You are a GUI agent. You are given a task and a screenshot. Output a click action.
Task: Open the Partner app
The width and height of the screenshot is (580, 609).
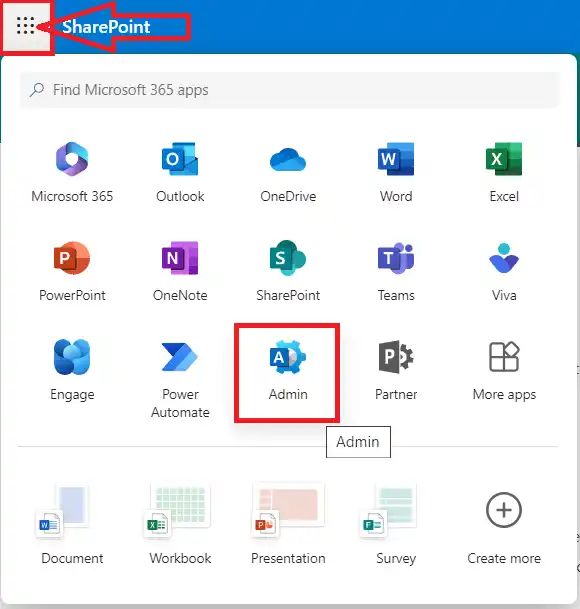[x=396, y=371]
